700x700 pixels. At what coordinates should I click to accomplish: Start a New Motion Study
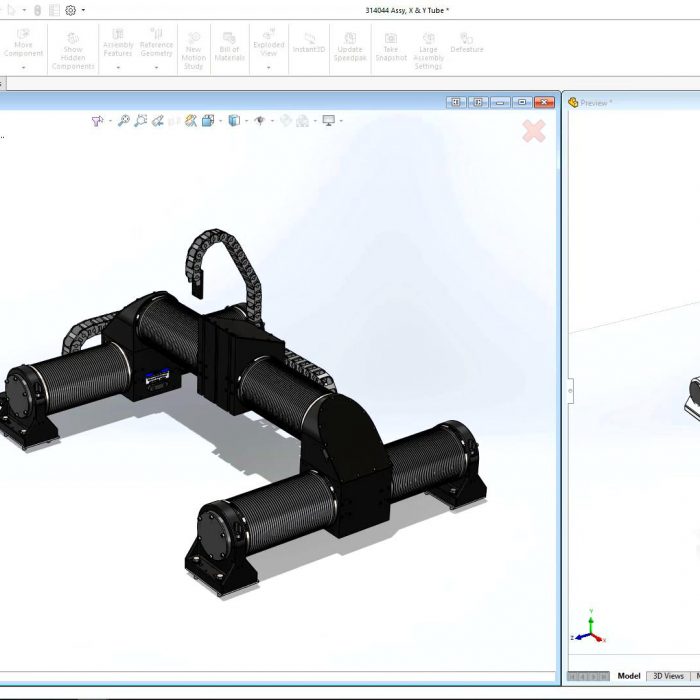pos(193,51)
